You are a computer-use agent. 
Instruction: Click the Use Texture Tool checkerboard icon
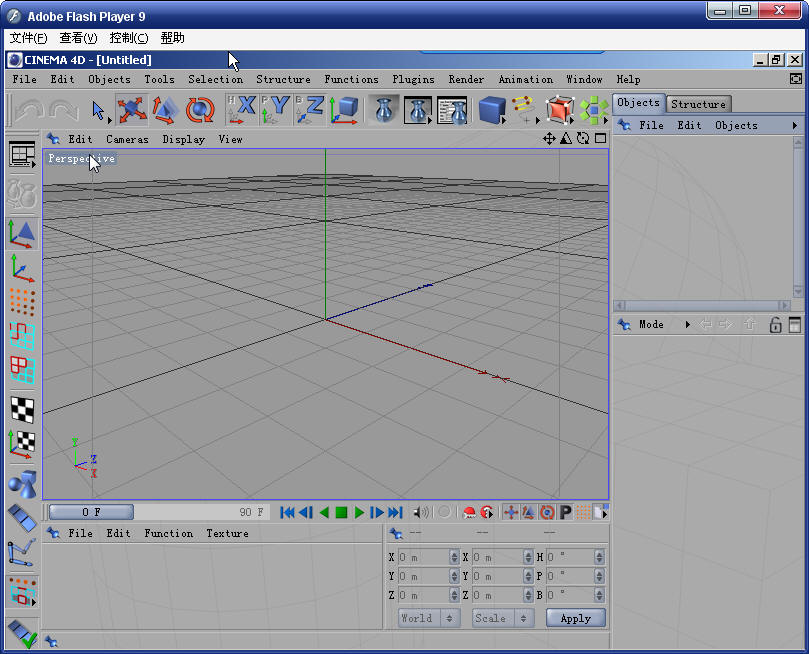tap(22, 409)
